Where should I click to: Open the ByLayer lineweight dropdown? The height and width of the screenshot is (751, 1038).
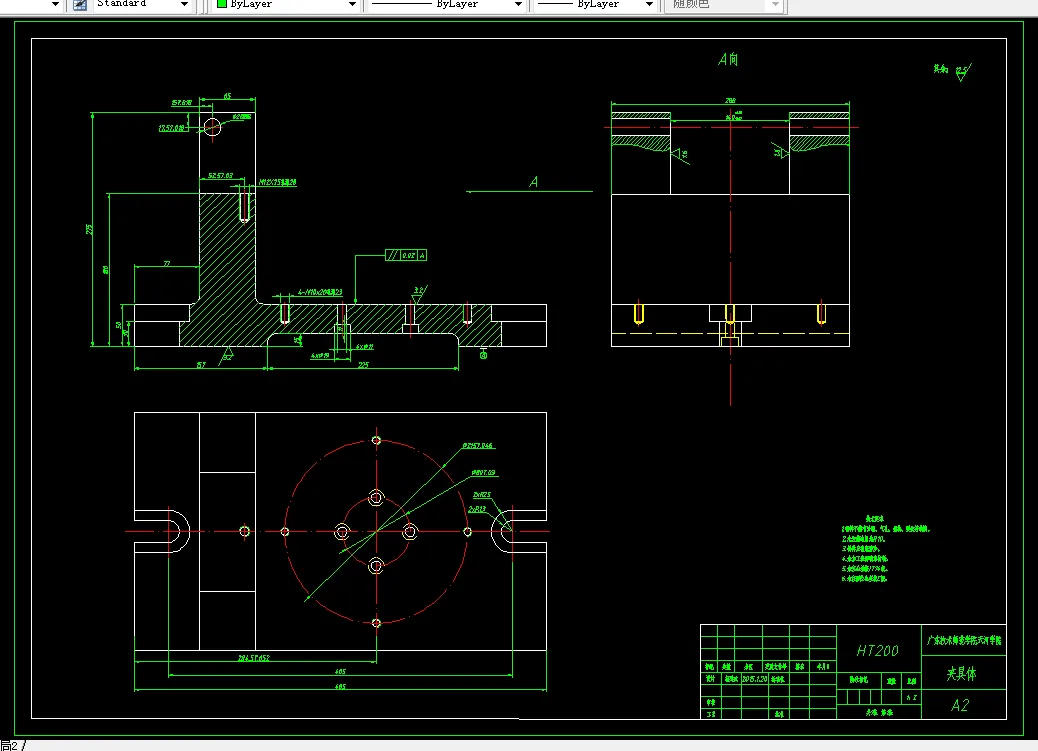pos(649,5)
